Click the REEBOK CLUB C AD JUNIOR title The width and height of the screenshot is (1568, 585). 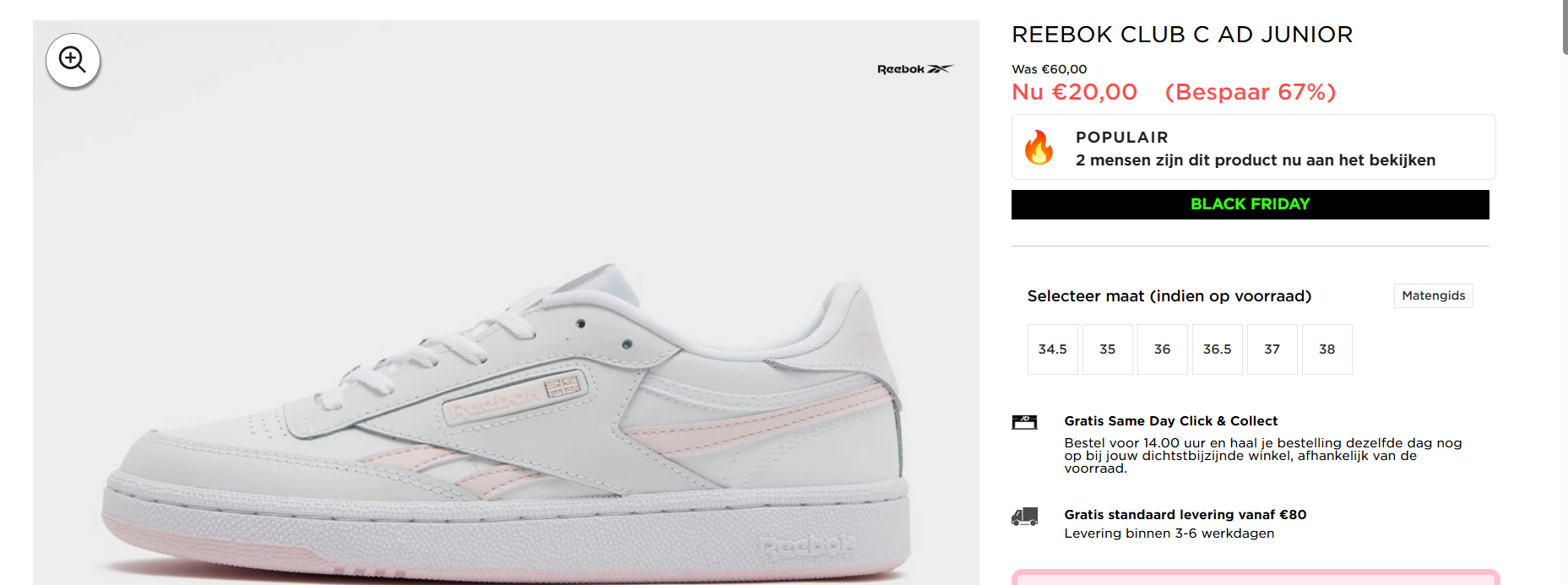(x=1182, y=35)
